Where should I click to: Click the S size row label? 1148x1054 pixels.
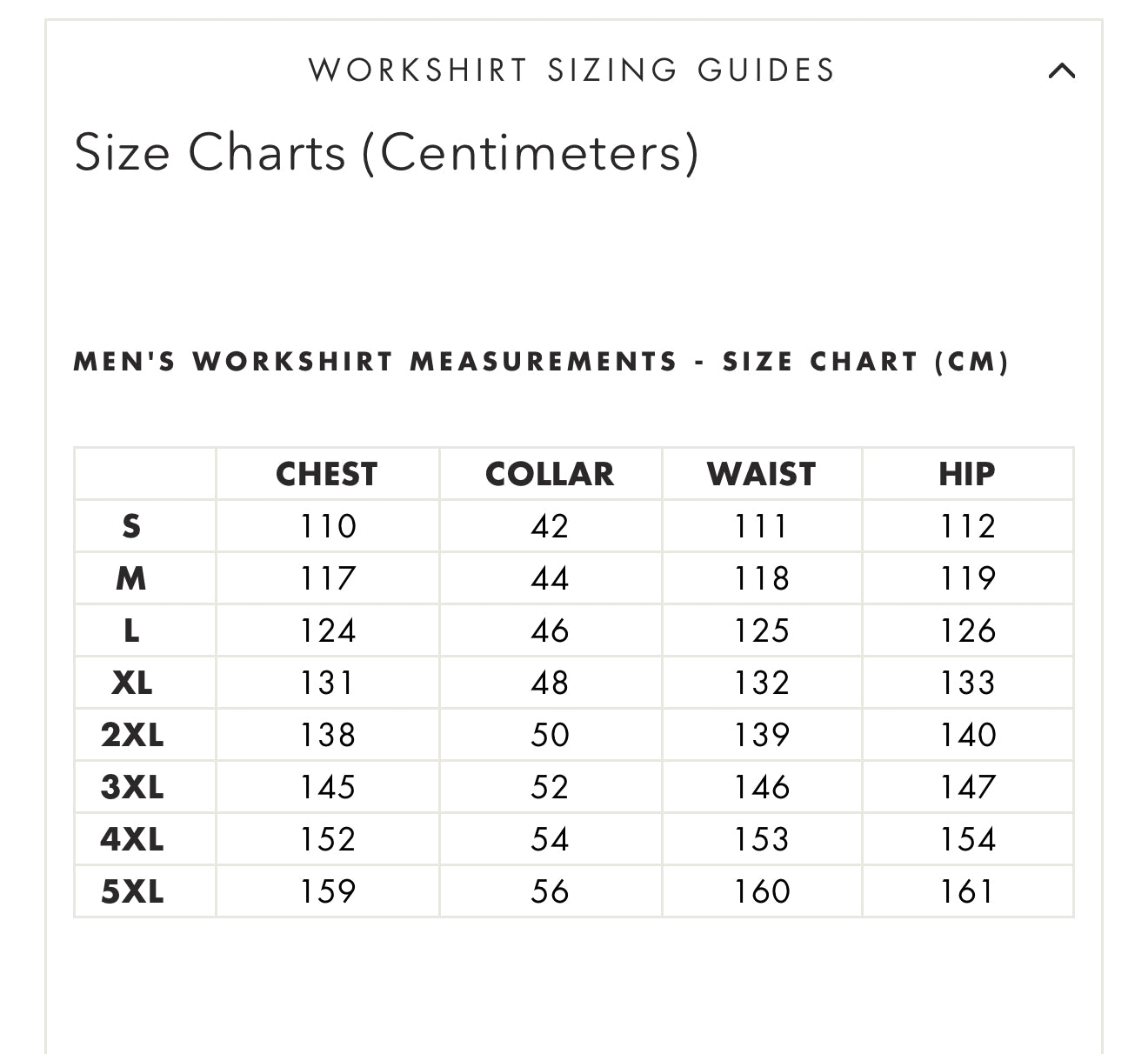pyautogui.click(x=131, y=526)
